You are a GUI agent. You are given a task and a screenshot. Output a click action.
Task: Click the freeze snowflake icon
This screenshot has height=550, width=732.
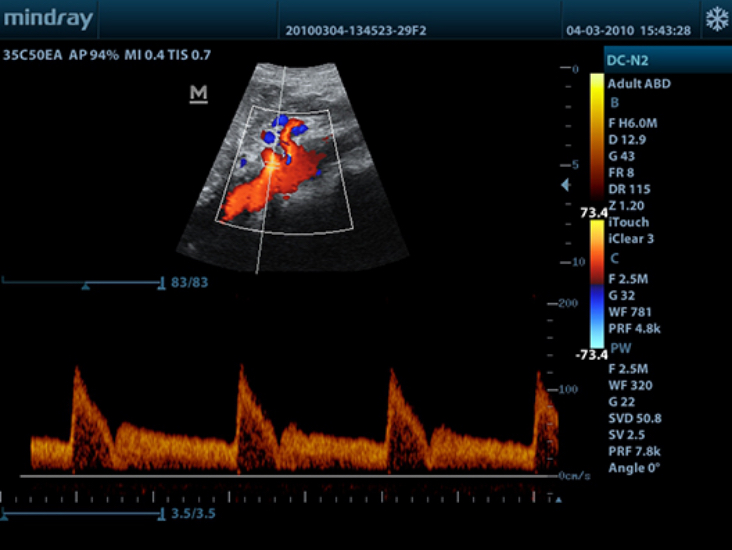pyautogui.click(x=716, y=20)
